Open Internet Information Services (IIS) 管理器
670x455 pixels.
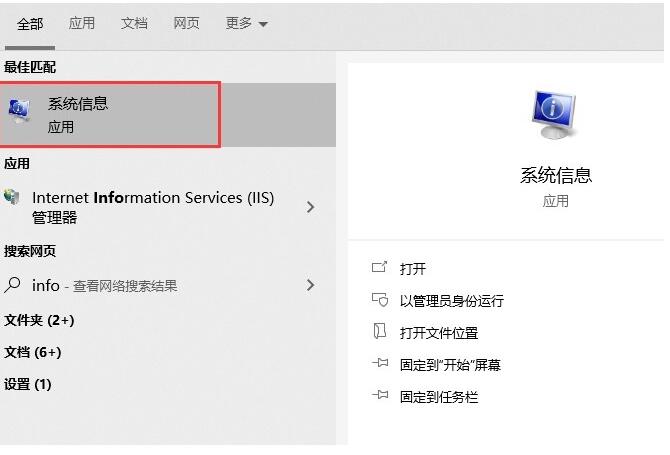tap(153, 207)
